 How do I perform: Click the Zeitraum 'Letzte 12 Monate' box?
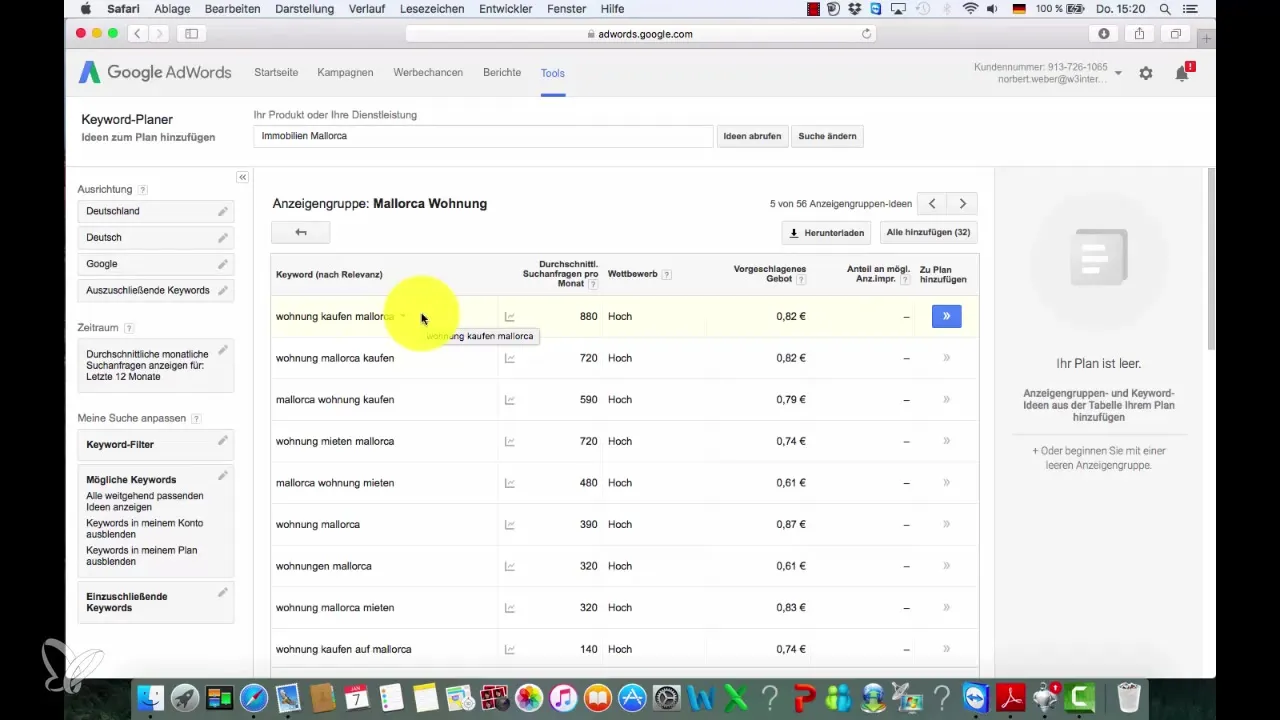pos(156,365)
